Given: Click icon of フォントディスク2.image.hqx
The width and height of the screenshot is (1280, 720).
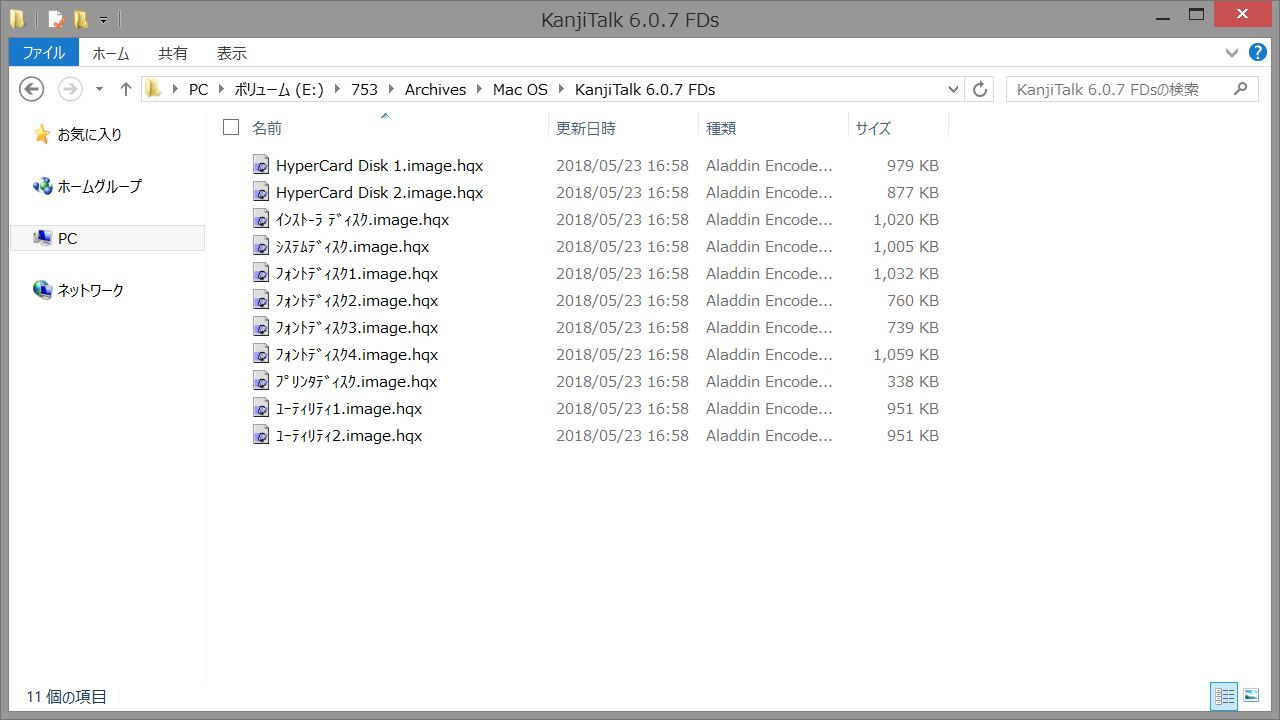Looking at the screenshot, I should coord(261,300).
